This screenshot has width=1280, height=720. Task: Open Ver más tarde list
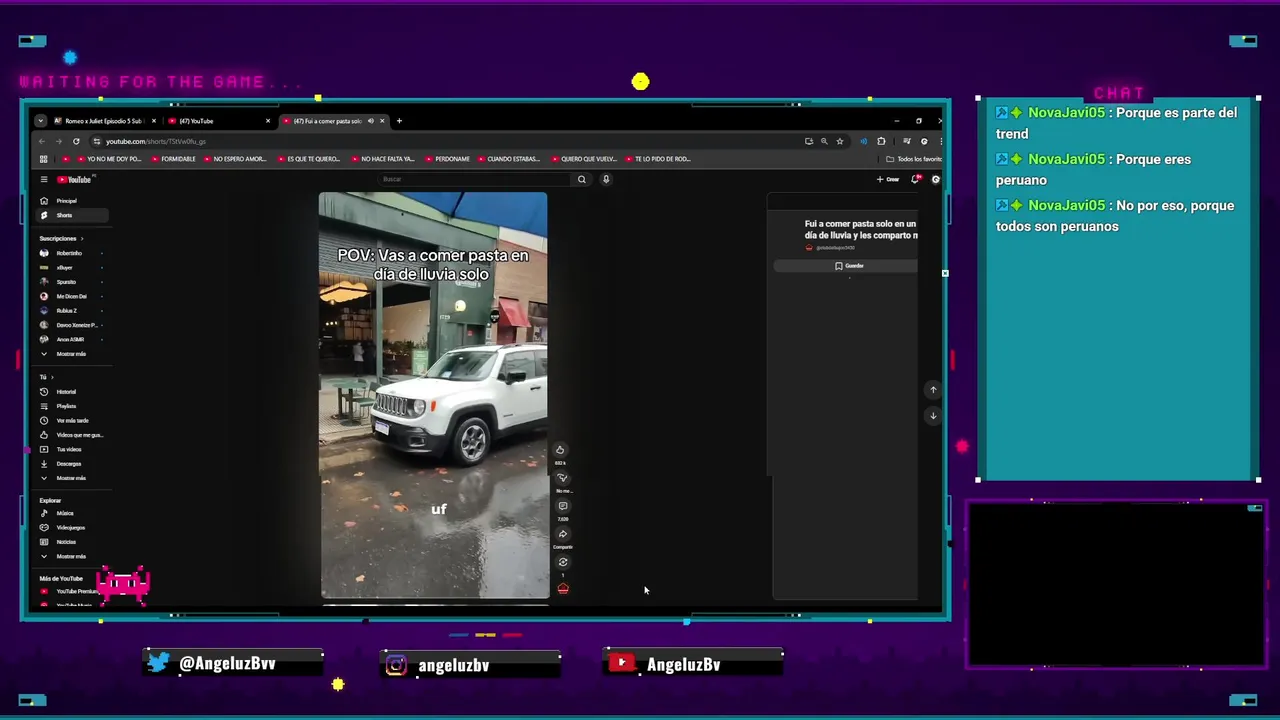tap(72, 420)
